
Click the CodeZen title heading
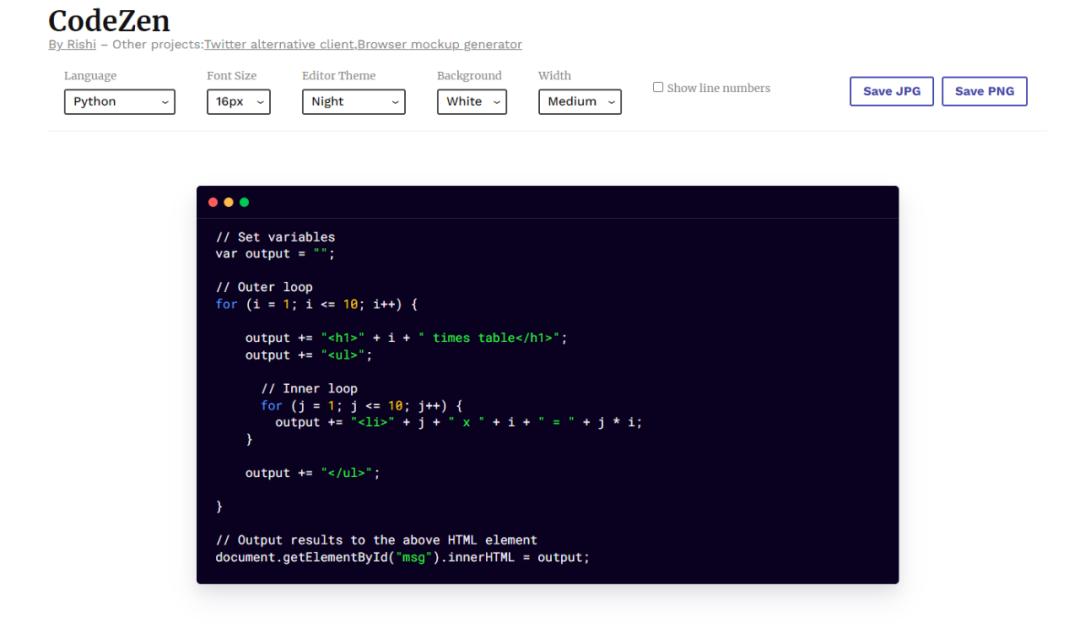click(x=109, y=21)
